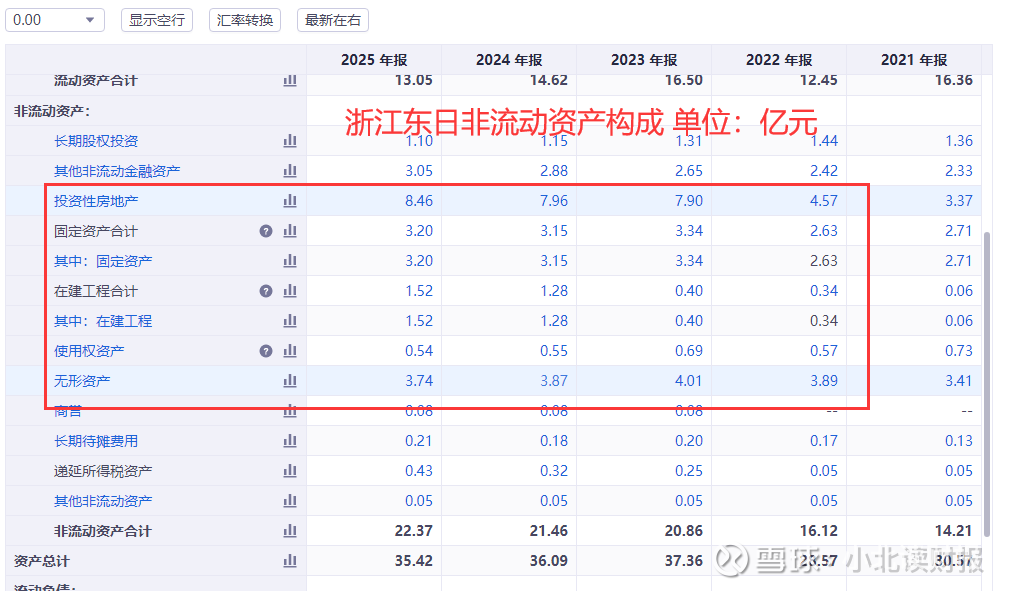
Task: Open the 其中：固定资产 link
Action: click(x=103, y=261)
